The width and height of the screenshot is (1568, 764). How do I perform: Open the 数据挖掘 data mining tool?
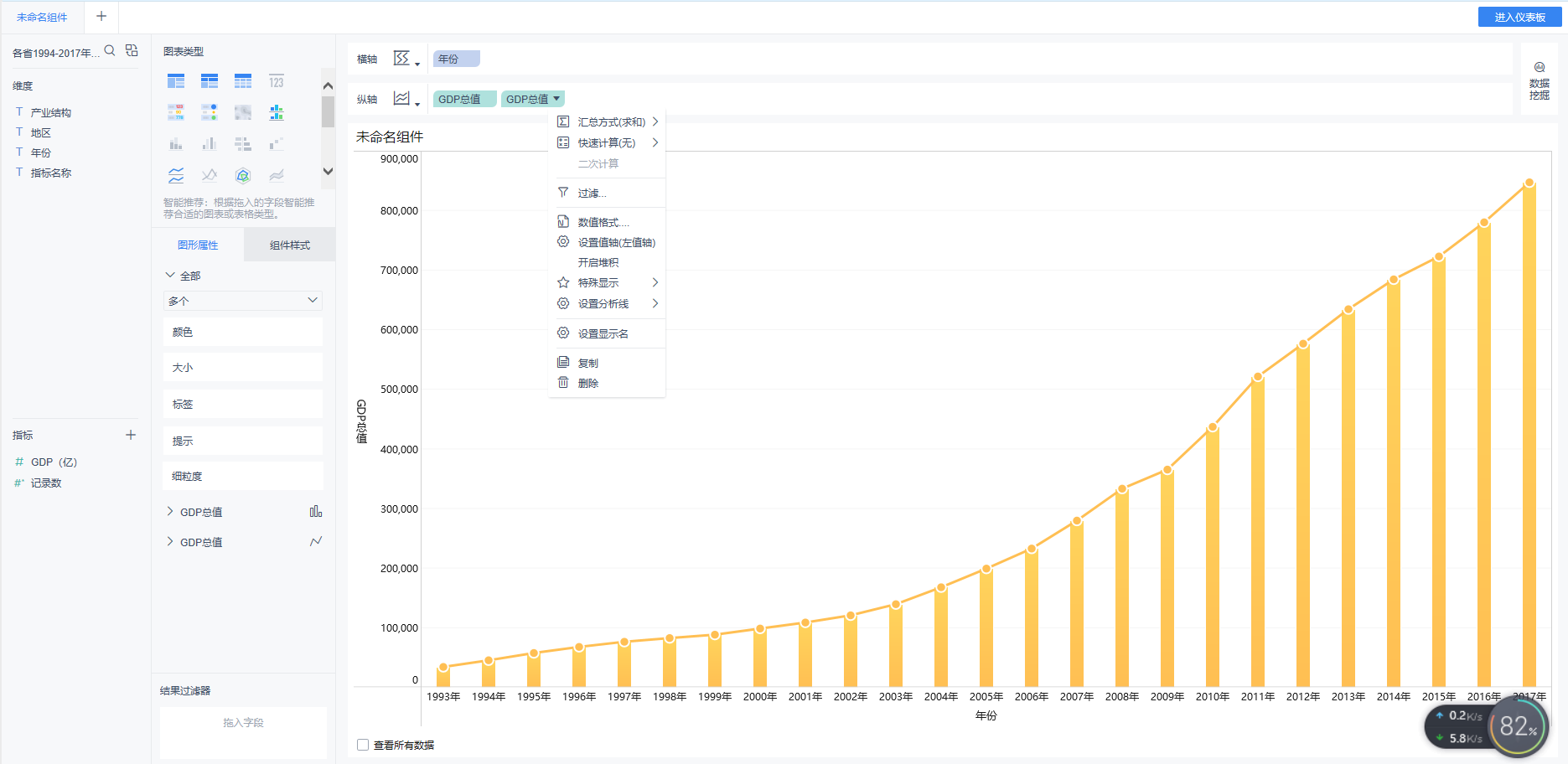pyautogui.click(x=1539, y=81)
